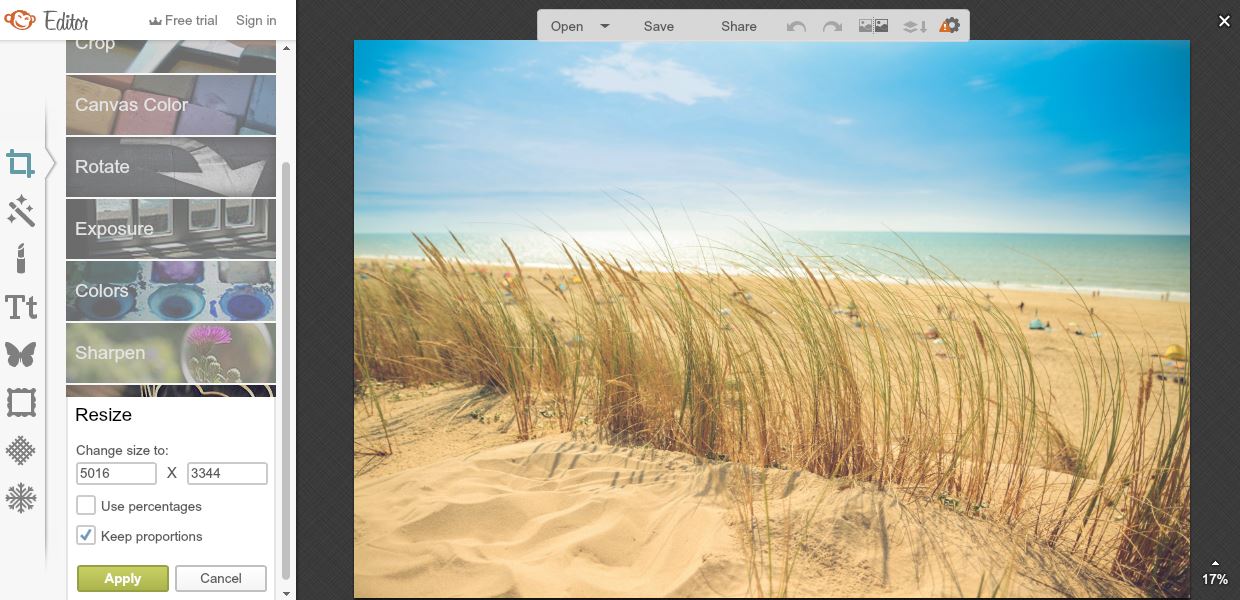Redo the last undone edit
This screenshot has height=600, width=1240.
click(832, 26)
